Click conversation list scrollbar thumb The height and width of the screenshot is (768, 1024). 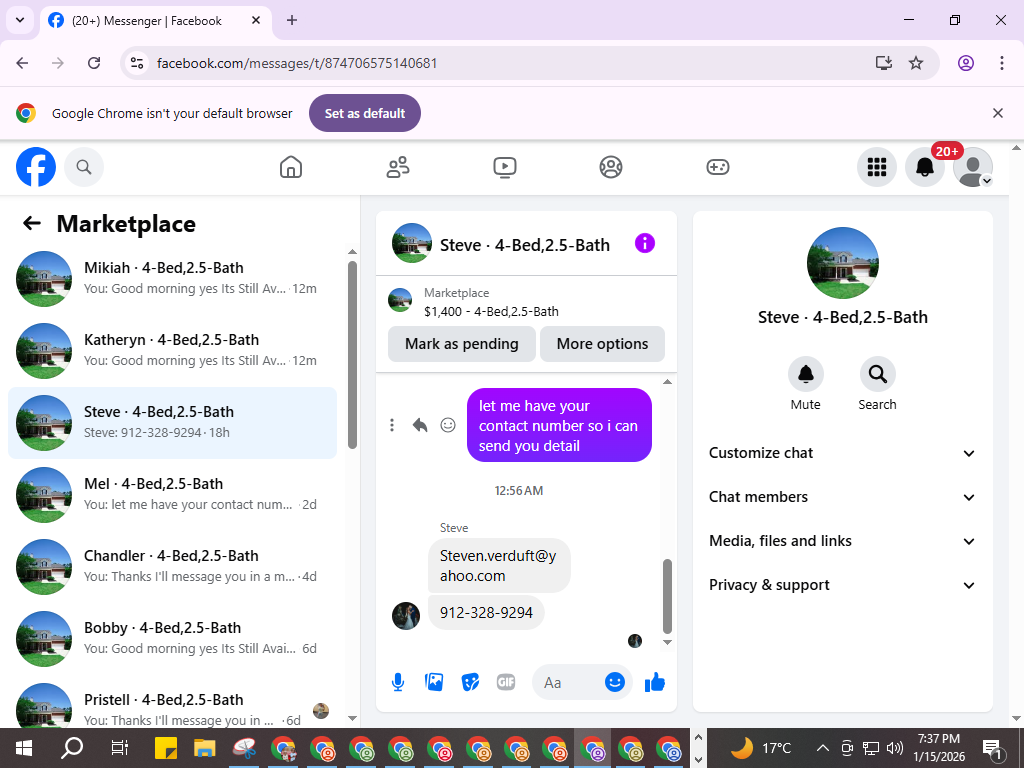pyautogui.click(x=353, y=355)
